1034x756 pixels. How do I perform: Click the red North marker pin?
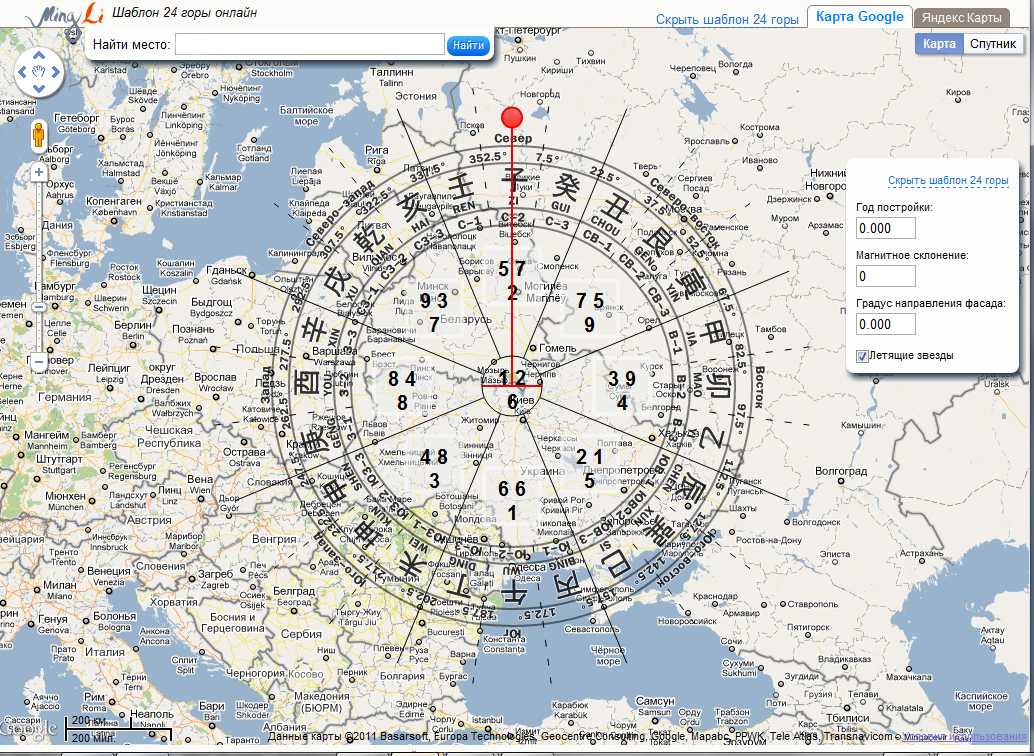pos(512,117)
